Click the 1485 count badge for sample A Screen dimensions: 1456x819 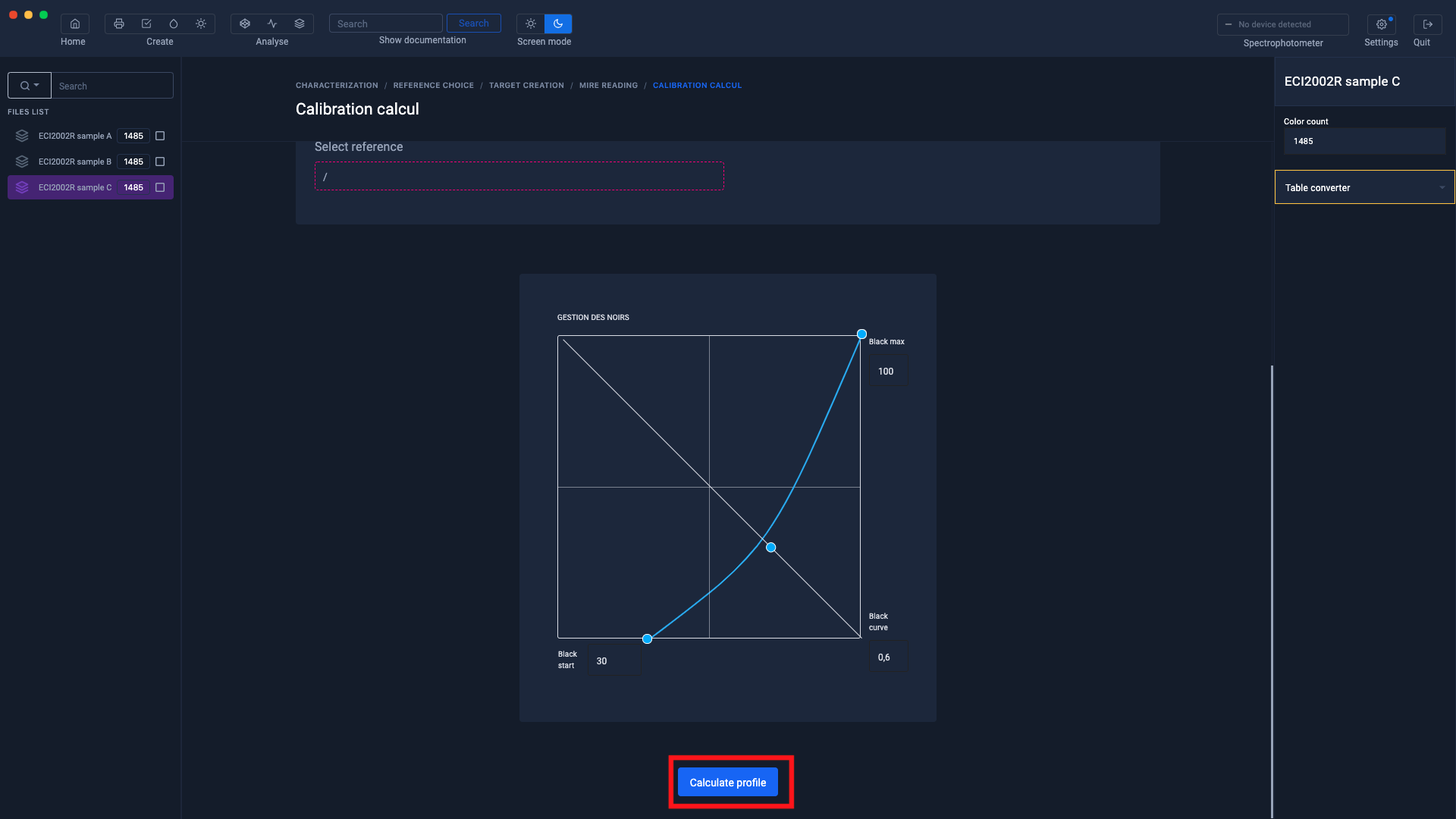[133, 136]
